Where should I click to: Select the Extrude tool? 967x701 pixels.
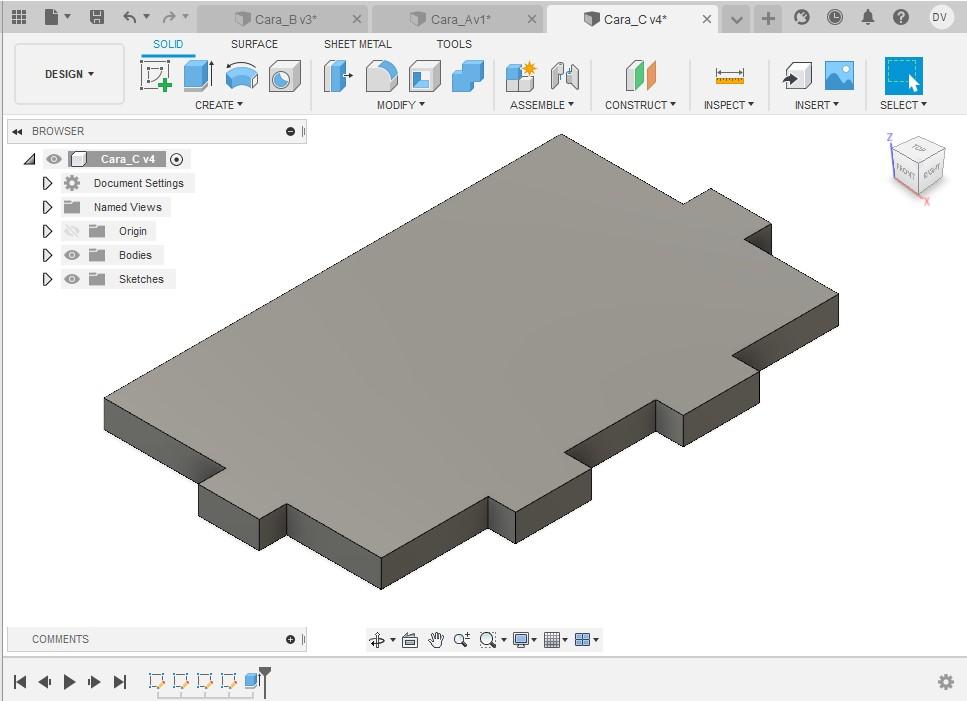[x=199, y=76]
